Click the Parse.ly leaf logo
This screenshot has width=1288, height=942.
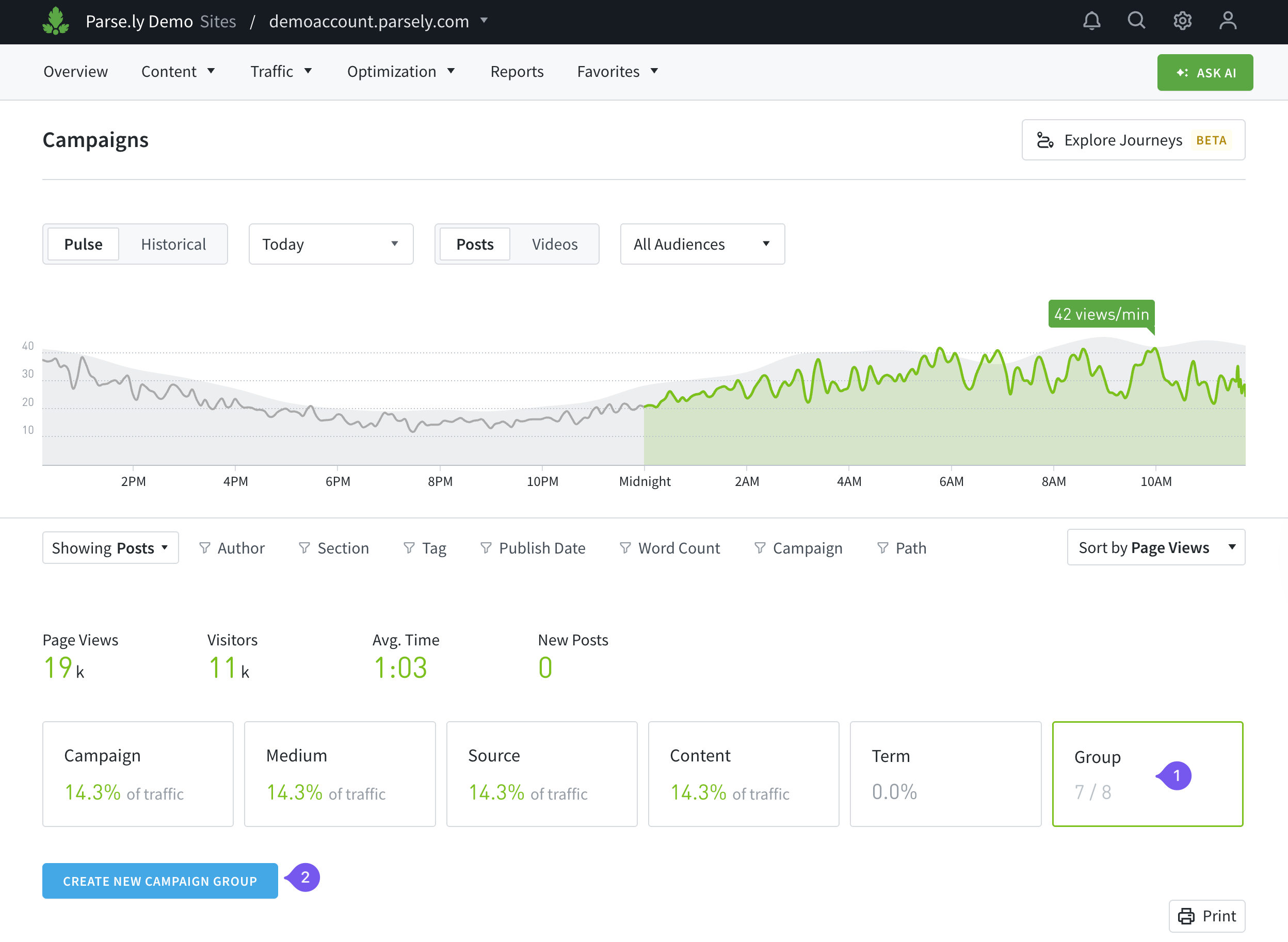coord(55,21)
